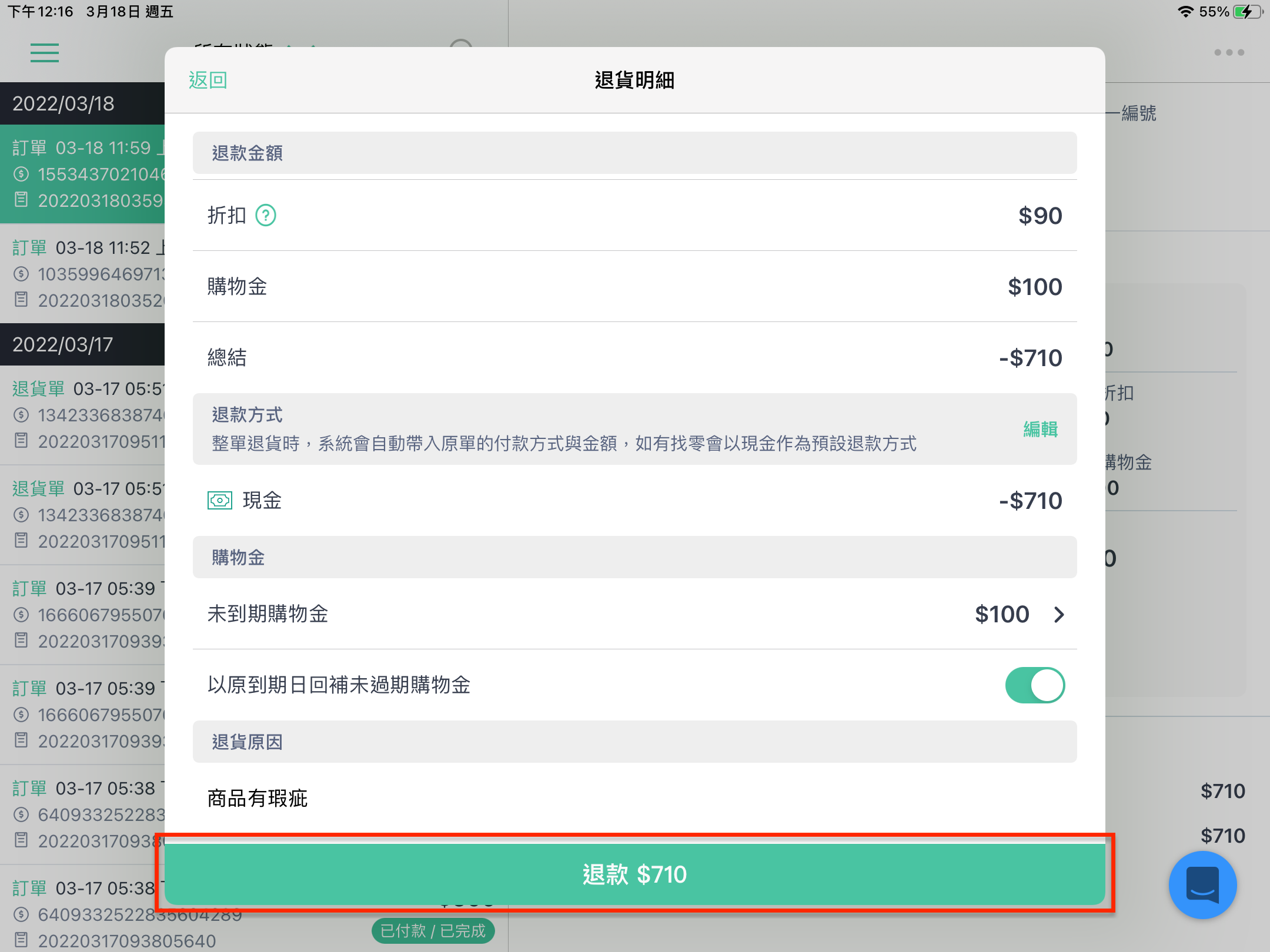Tap 返回 to go back

click(x=208, y=81)
